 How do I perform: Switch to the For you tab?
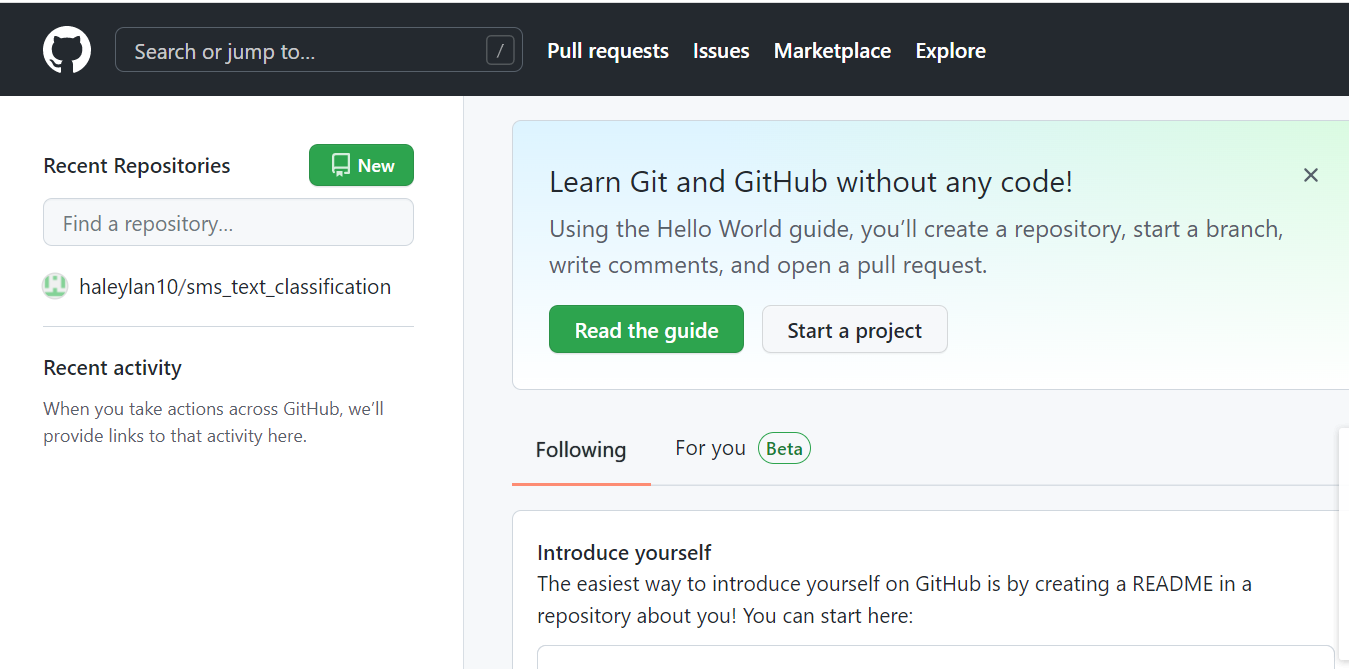(x=710, y=448)
